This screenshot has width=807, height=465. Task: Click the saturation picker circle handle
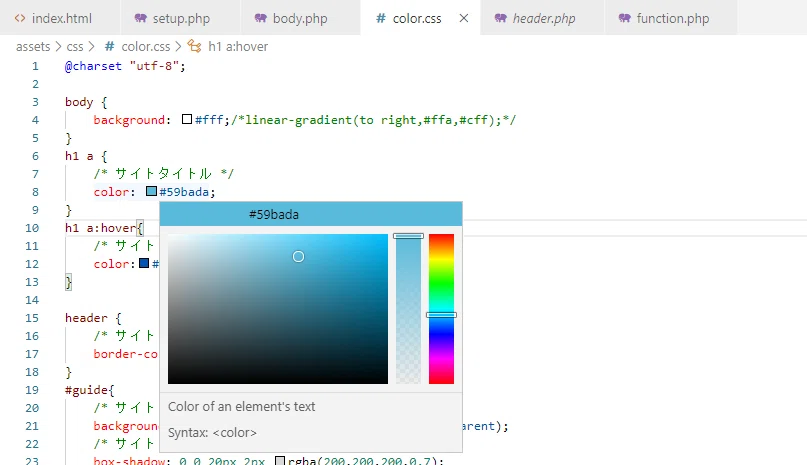point(299,256)
